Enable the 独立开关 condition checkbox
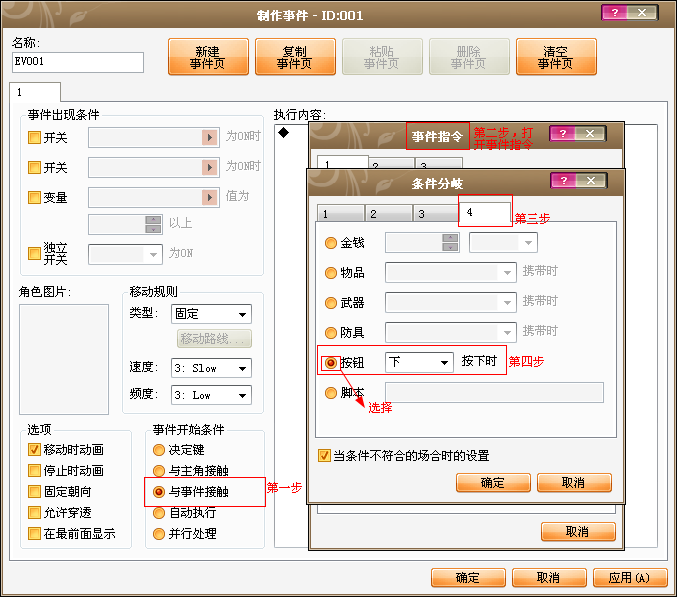Image resolution: width=677 pixels, height=597 pixels. pos(34,253)
